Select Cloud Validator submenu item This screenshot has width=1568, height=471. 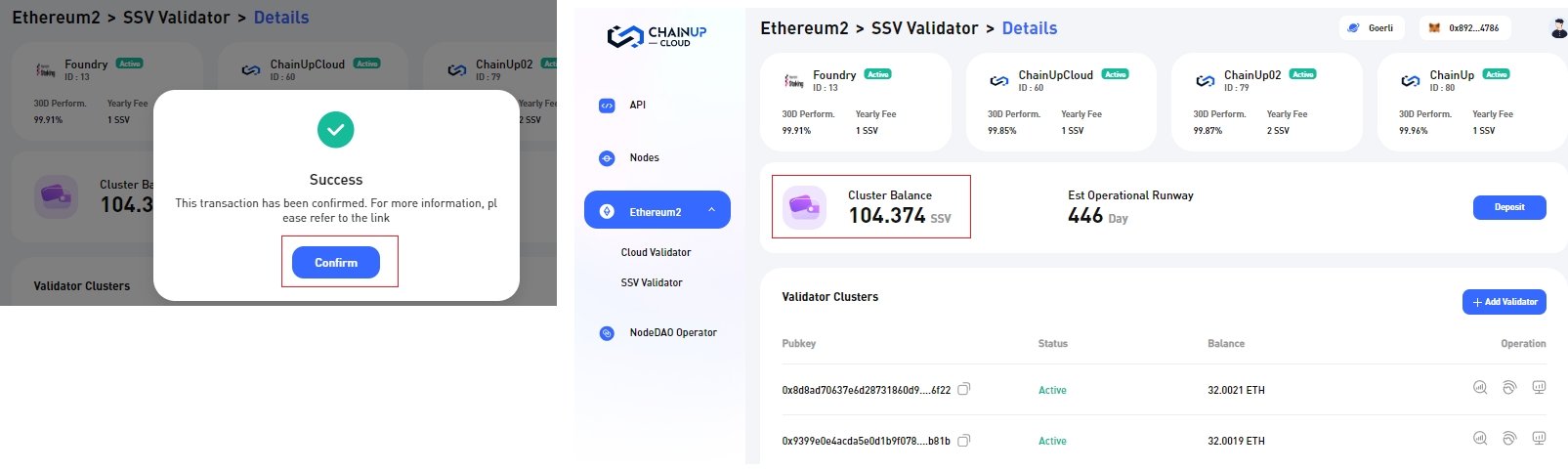click(x=656, y=252)
